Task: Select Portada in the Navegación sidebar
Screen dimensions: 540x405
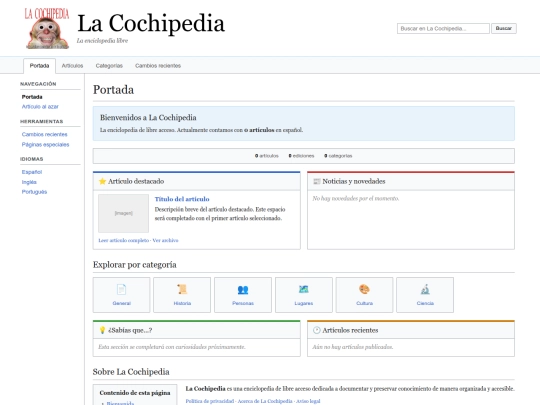Action: (x=32, y=97)
